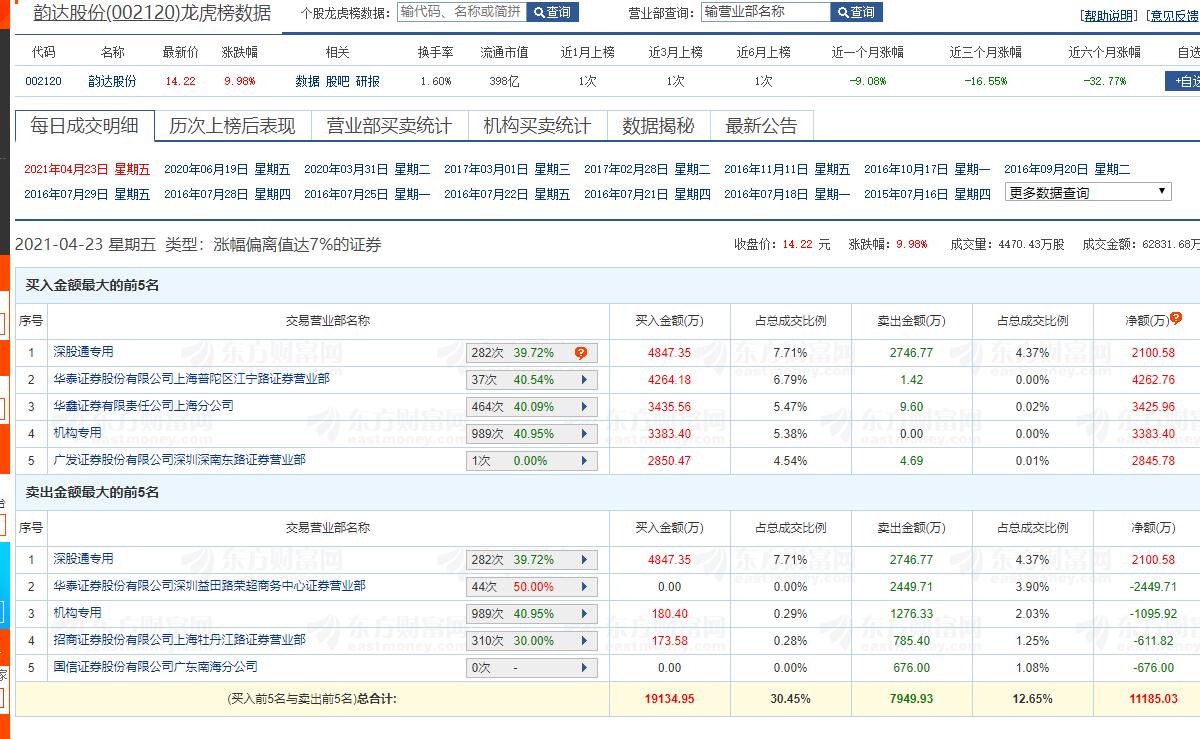1200x739 pixels.
Task: Open the 更多数据查询 dropdown
Action: 1088,192
